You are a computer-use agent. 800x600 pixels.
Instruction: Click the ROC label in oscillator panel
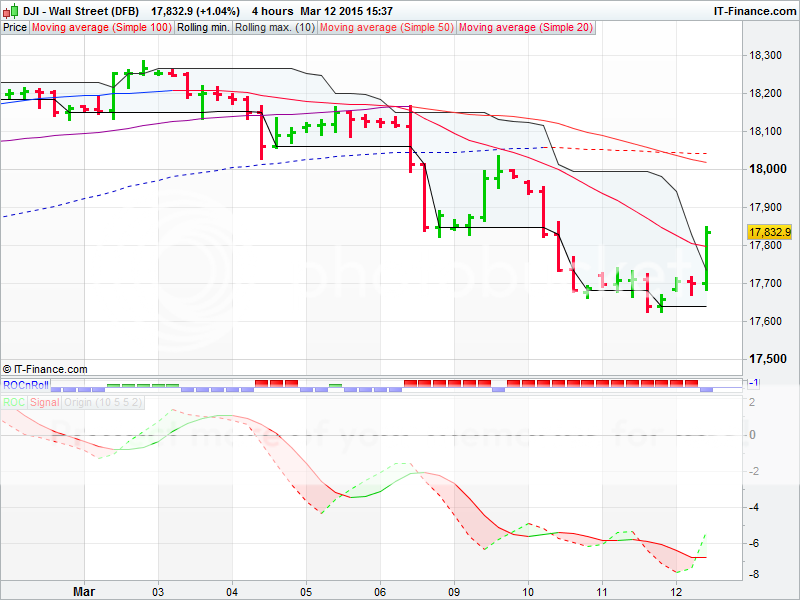pyautogui.click(x=14, y=402)
